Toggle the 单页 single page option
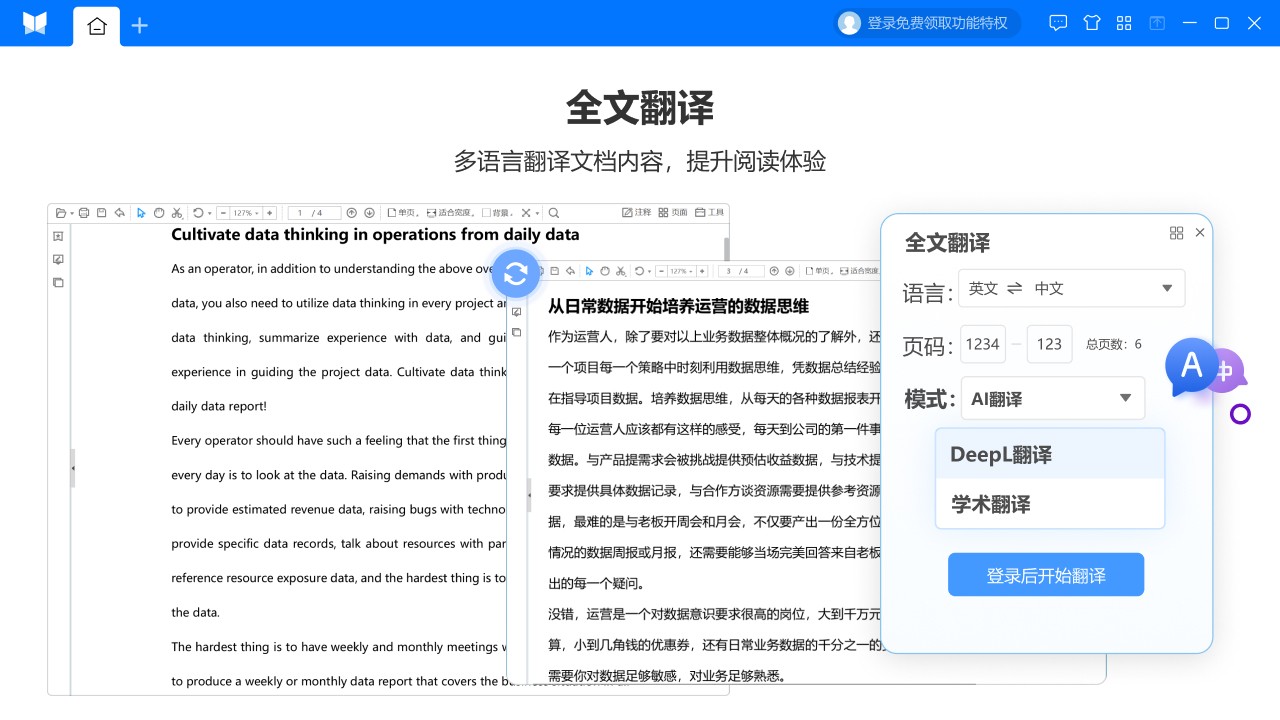1280x720 pixels. click(402, 213)
